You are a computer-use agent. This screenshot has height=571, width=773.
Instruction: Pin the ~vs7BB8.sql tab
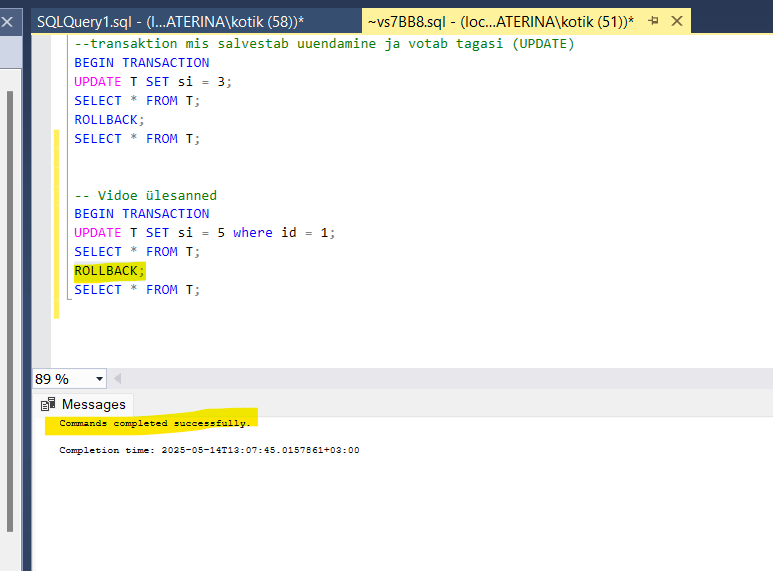(654, 21)
